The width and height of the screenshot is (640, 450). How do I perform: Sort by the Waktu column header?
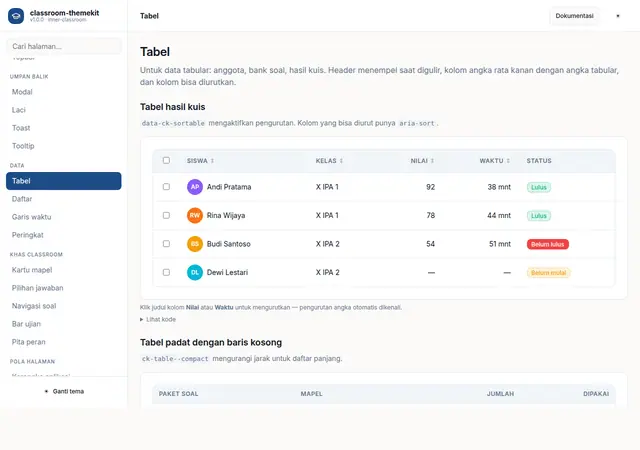pos(495,161)
